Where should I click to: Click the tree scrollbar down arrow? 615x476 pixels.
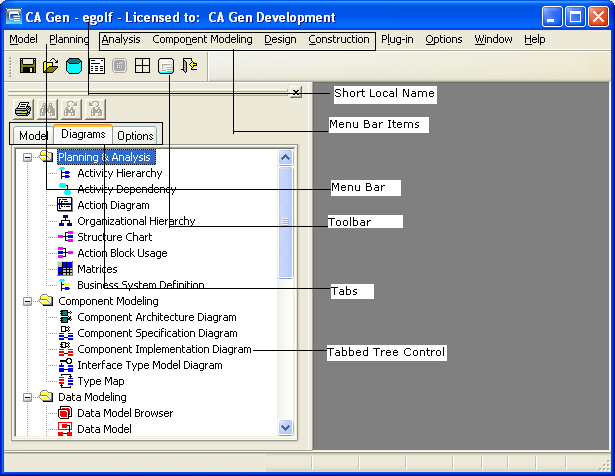pyautogui.click(x=286, y=427)
